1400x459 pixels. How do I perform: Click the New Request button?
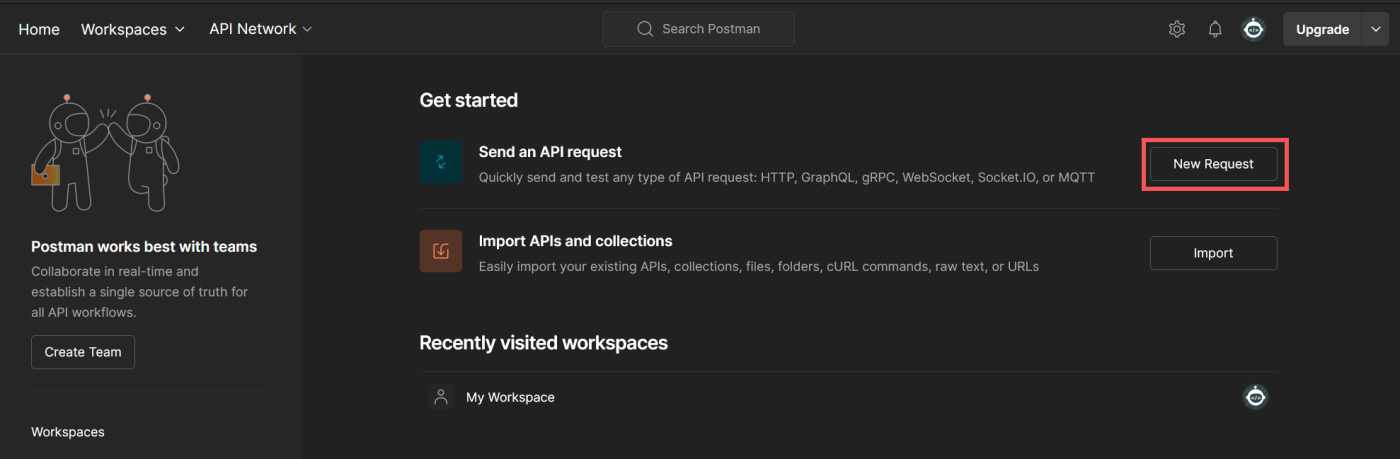[1213, 164]
